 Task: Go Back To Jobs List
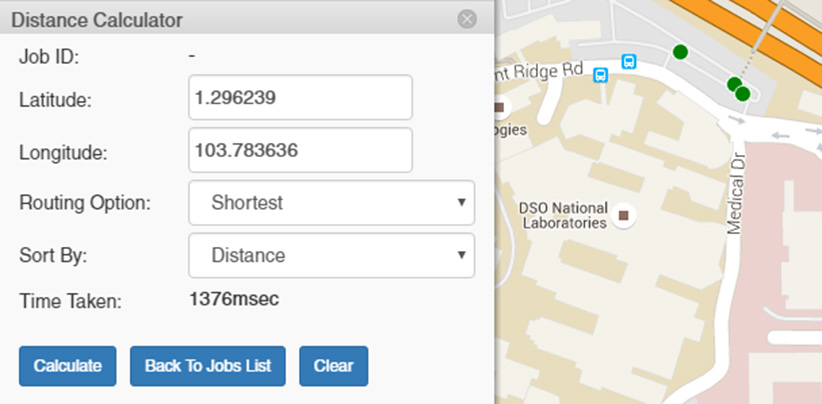coord(208,366)
